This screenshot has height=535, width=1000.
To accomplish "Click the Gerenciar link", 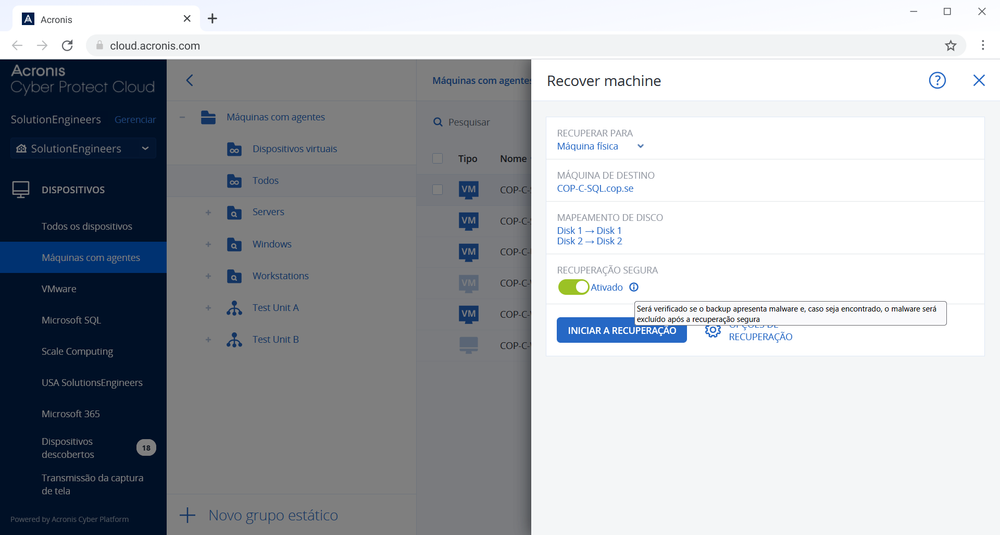I will (135, 119).
